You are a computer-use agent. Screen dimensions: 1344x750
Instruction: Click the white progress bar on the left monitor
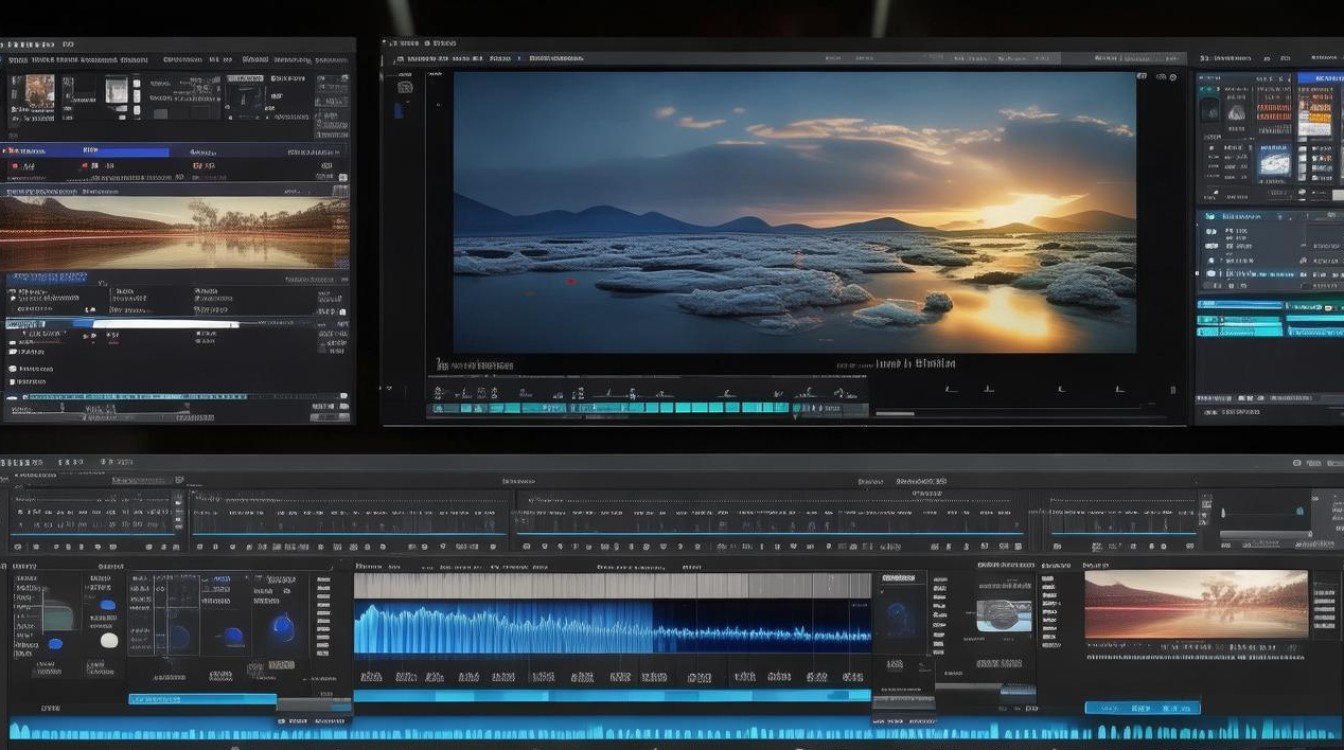point(165,324)
